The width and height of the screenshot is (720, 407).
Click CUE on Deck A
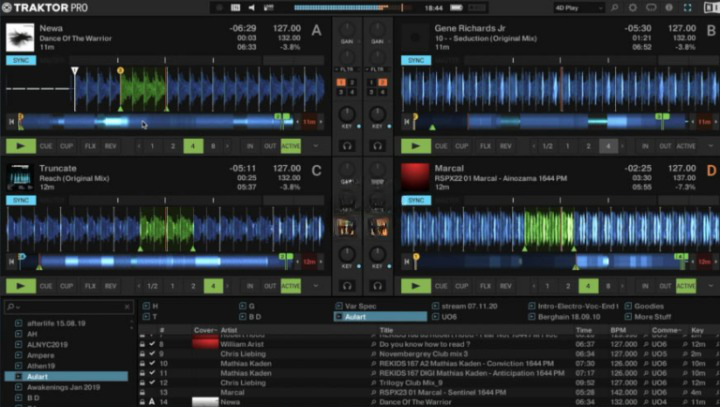click(x=46, y=146)
